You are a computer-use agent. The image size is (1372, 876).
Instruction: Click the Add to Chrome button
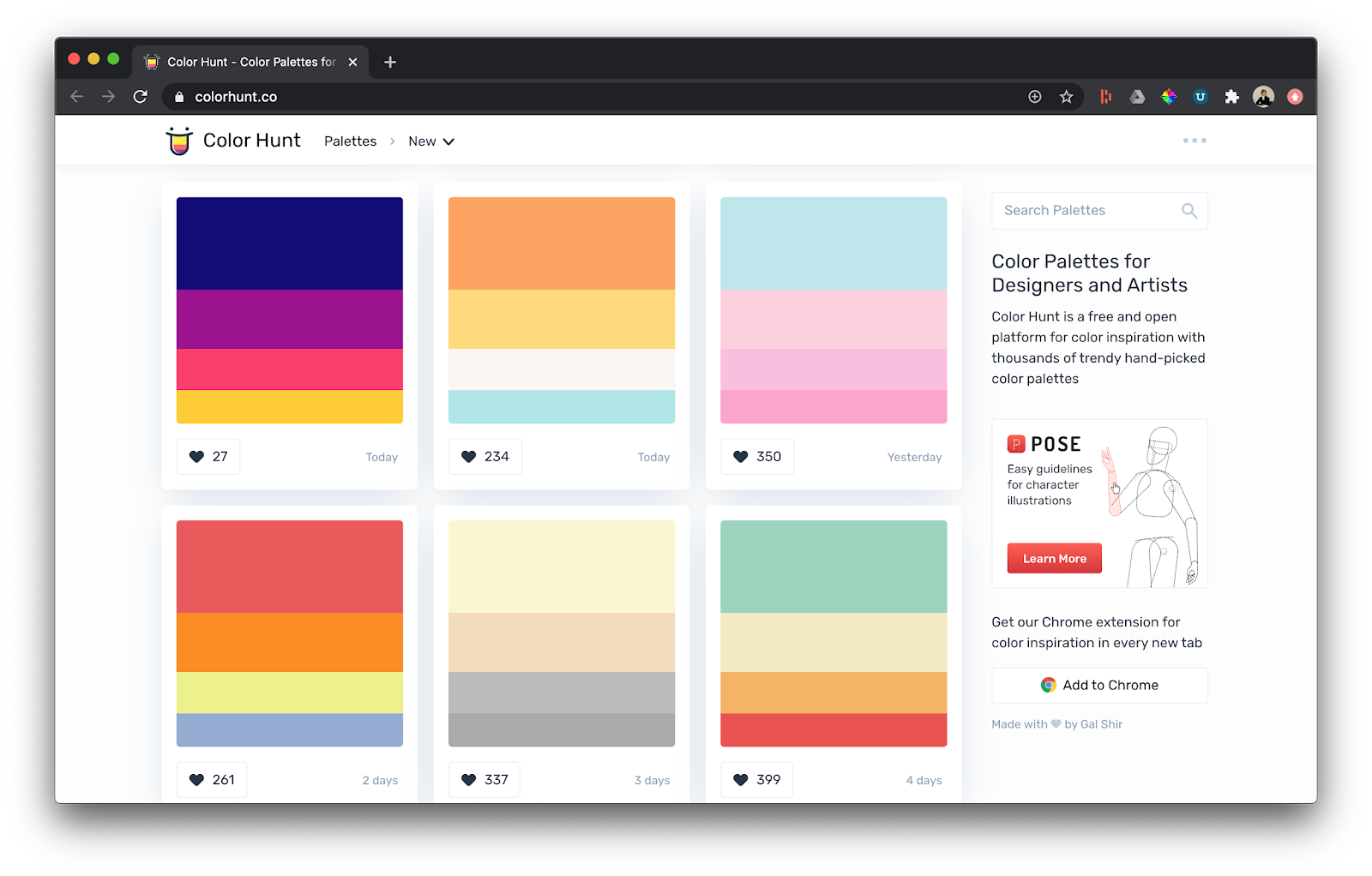tap(1099, 686)
